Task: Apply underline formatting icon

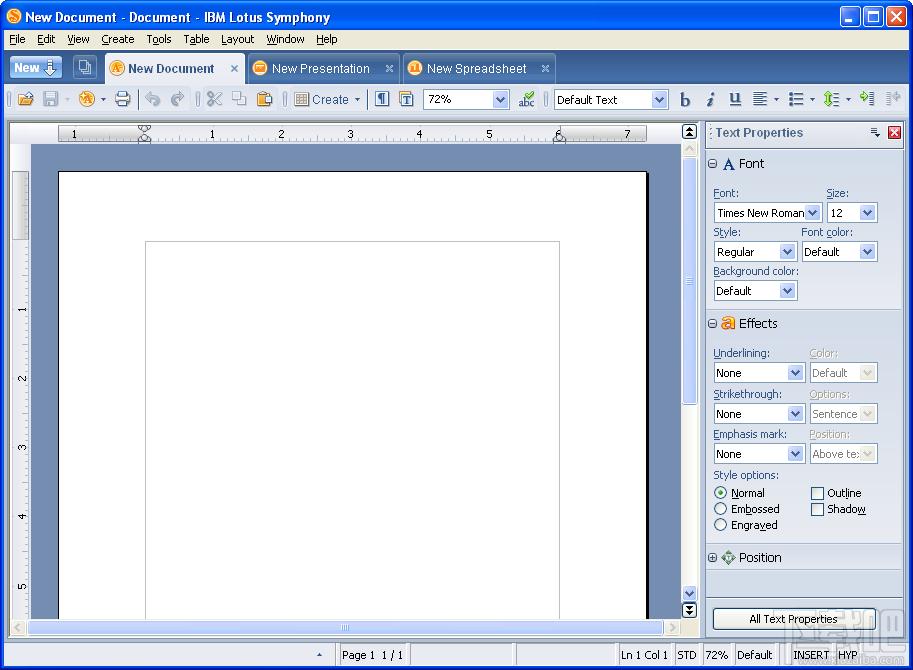Action: point(735,100)
